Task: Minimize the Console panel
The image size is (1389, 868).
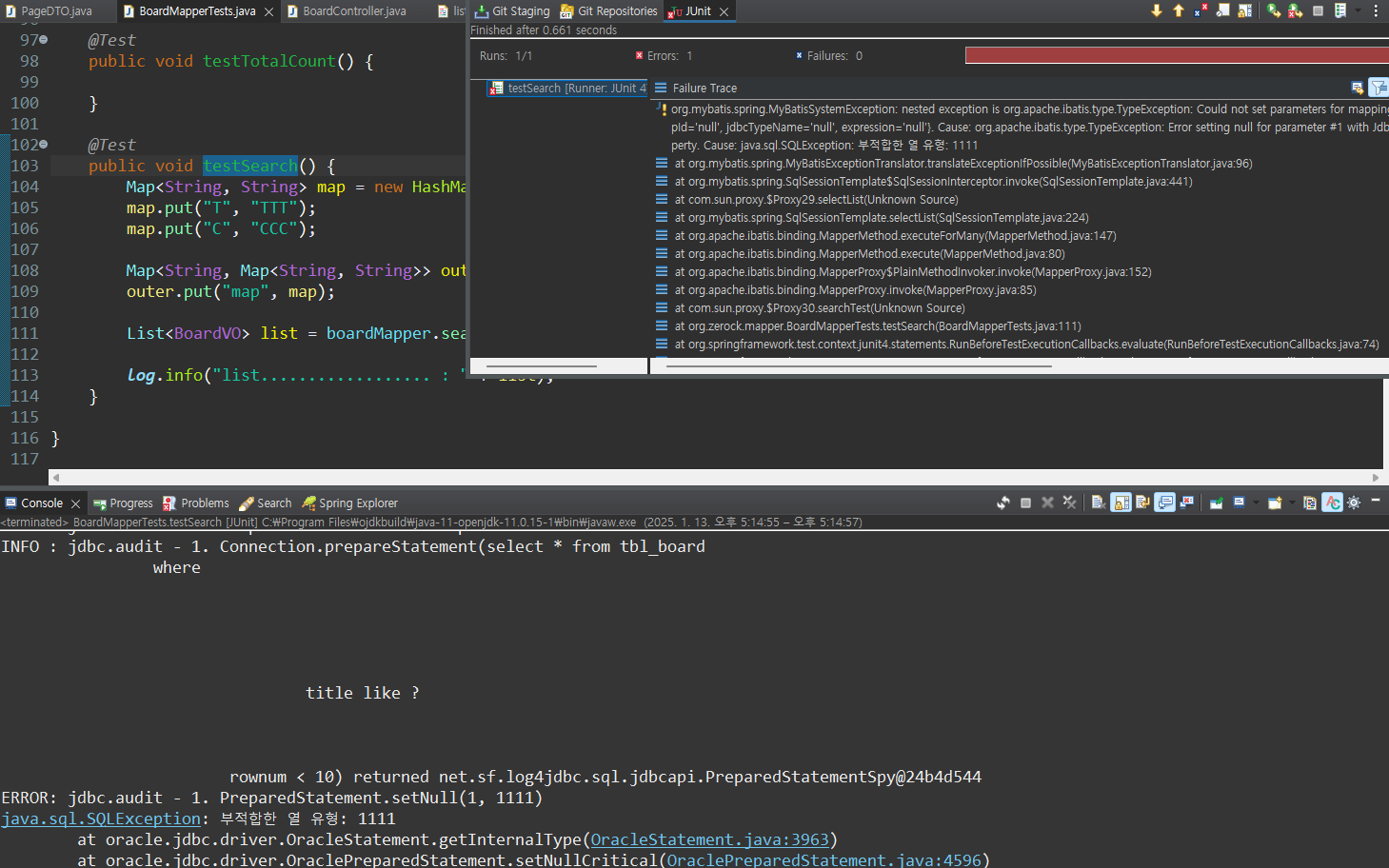Action: 1376,500
